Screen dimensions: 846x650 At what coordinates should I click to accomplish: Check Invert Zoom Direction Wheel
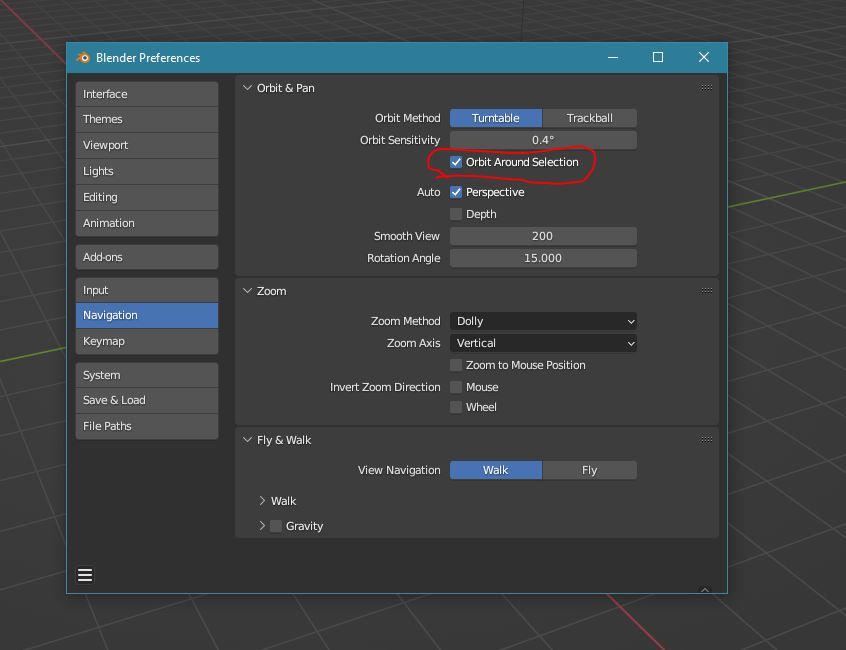point(456,407)
